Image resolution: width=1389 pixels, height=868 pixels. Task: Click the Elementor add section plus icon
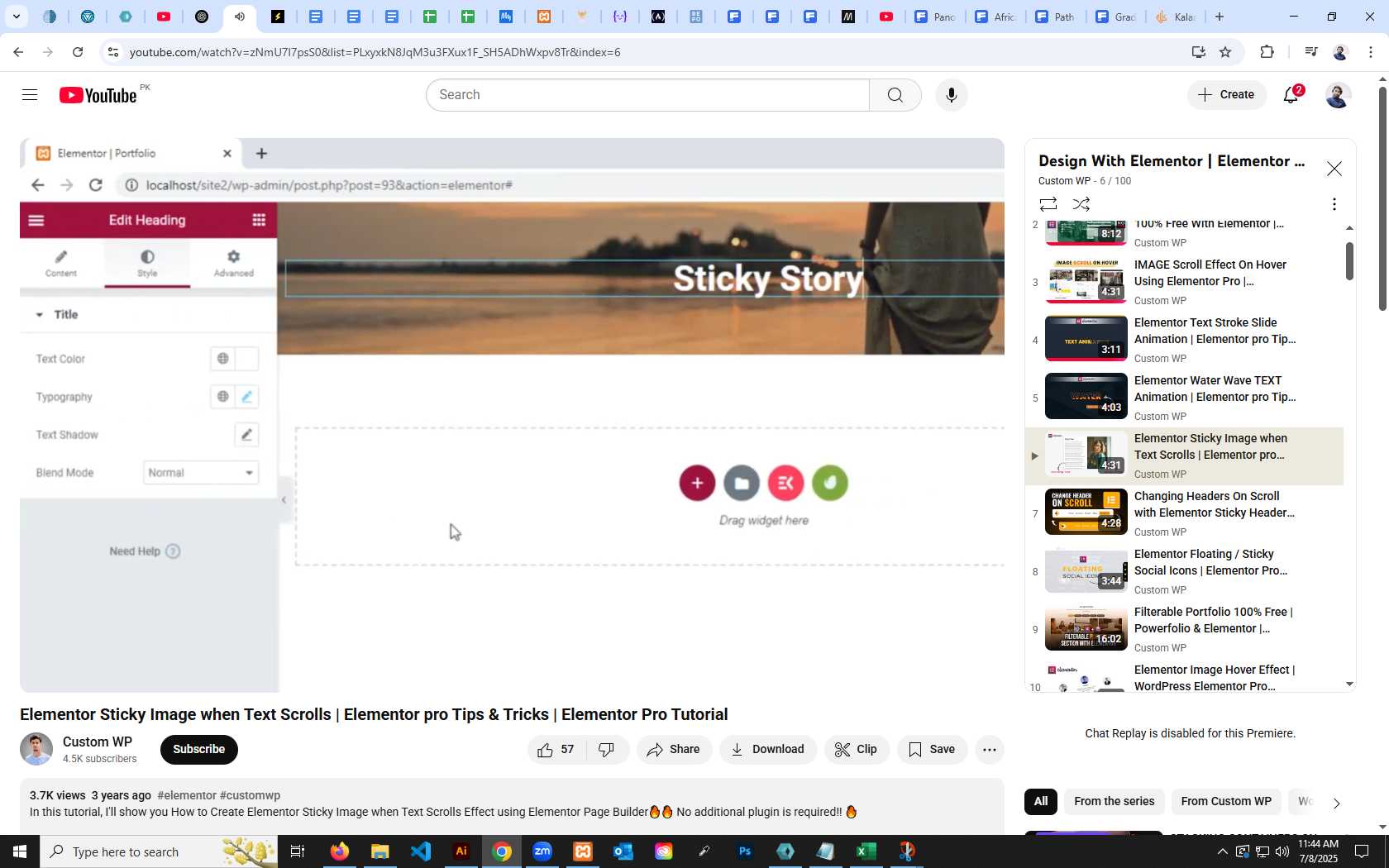click(x=697, y=483)
